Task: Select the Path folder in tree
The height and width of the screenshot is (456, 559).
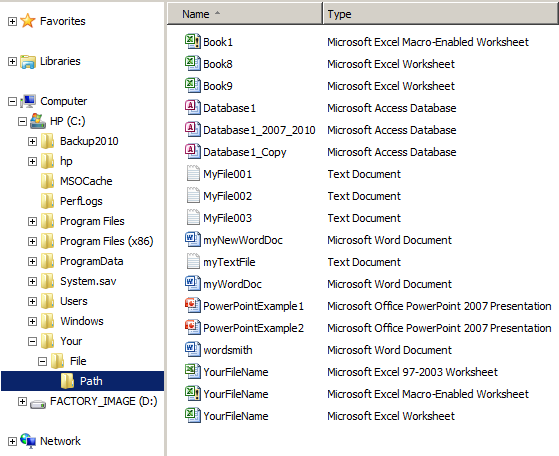Action: click(83, 381)
